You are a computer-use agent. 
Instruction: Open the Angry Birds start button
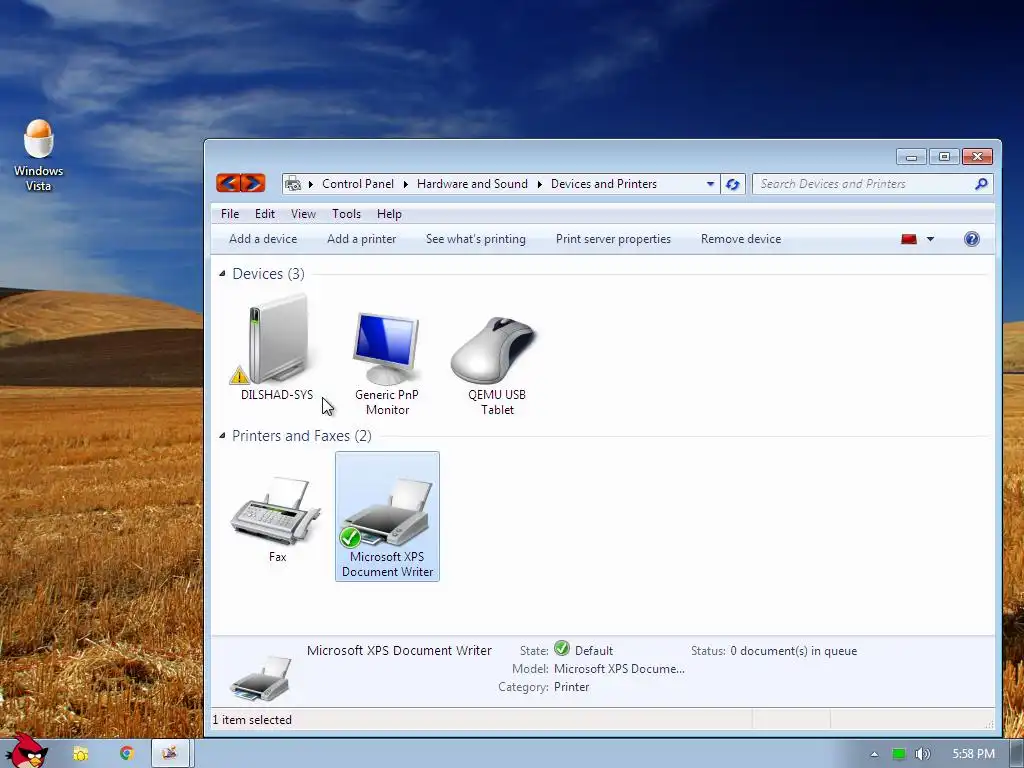(26, 750)
